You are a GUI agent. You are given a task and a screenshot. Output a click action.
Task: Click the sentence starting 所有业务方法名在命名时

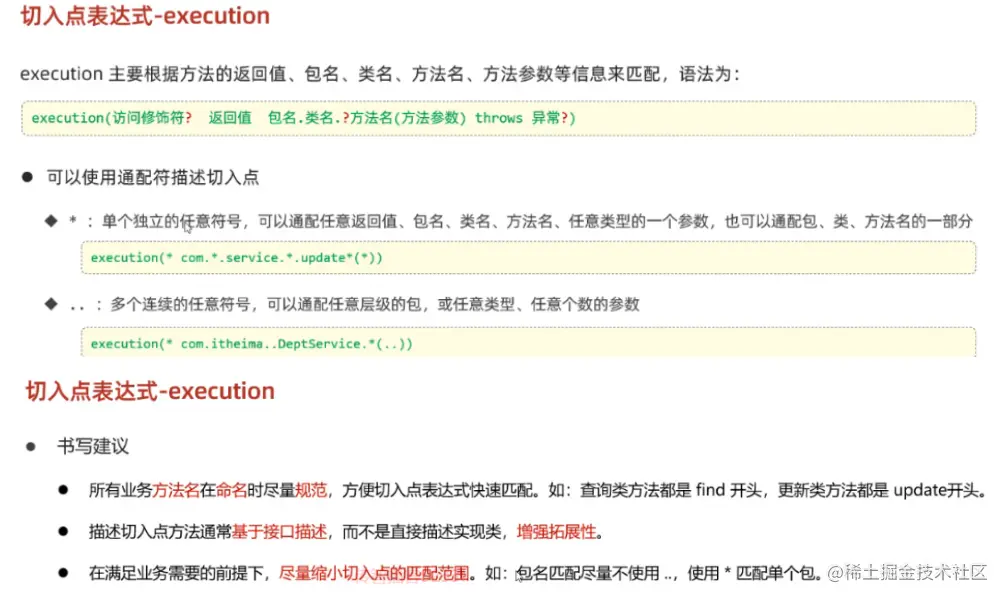coord(537,491)
